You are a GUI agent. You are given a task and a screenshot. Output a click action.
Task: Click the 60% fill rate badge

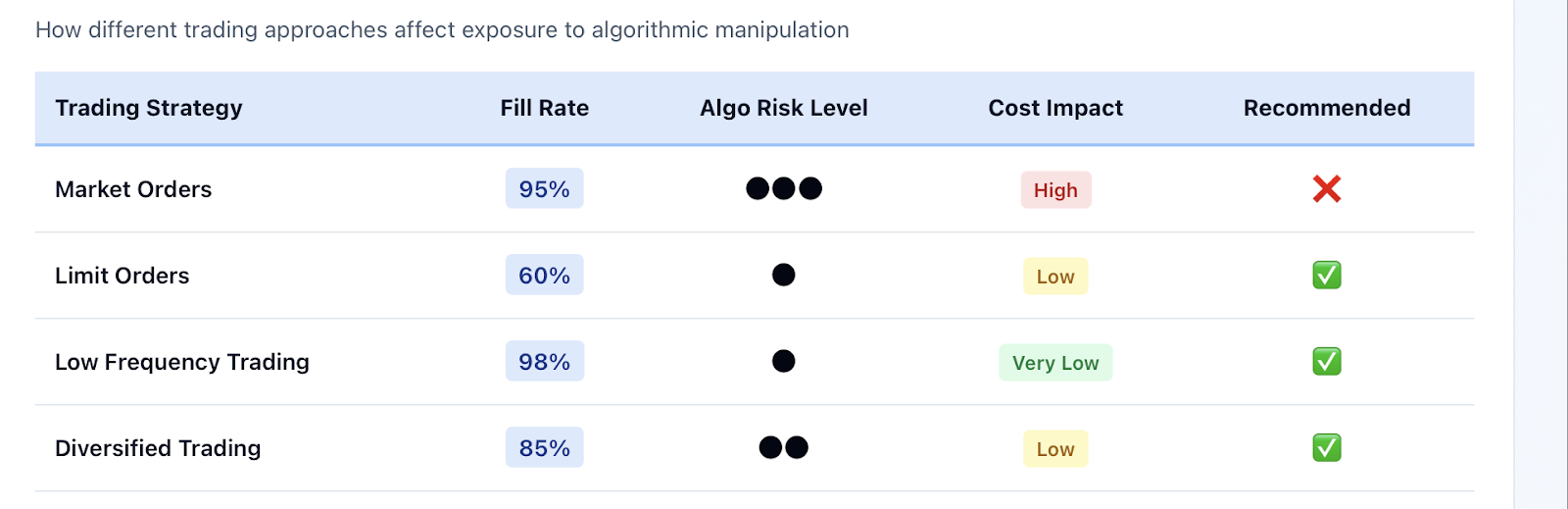pos(545,275)
